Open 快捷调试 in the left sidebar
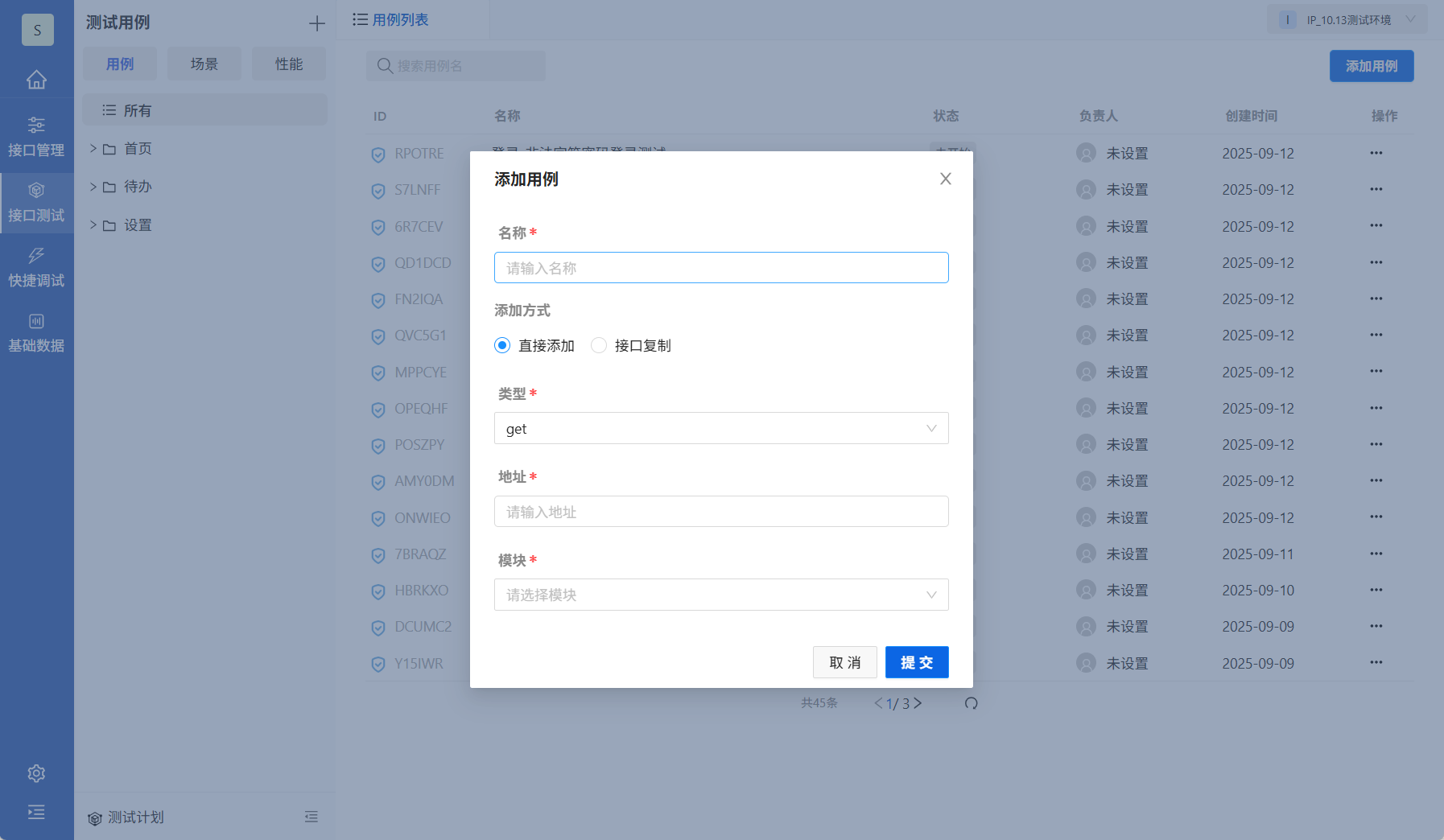Image resolution: width=1444 pixels, height=840 pixels. (x=36, y=267)
